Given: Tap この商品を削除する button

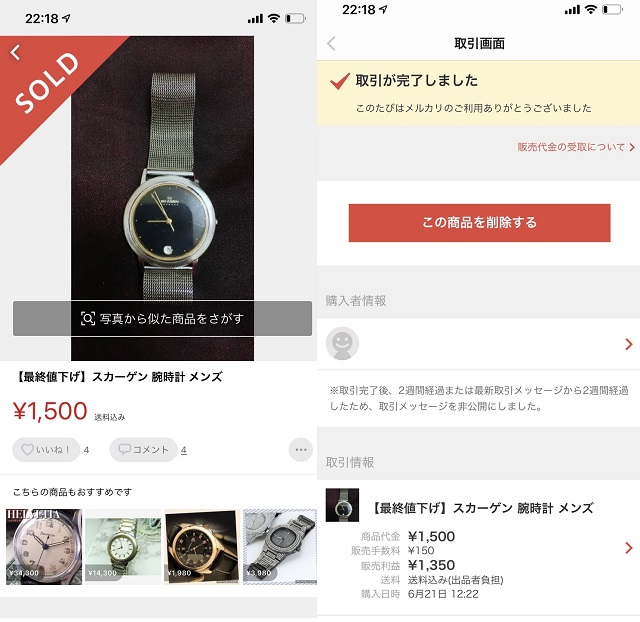Looking at the screenshot, I should pos(479,223).
